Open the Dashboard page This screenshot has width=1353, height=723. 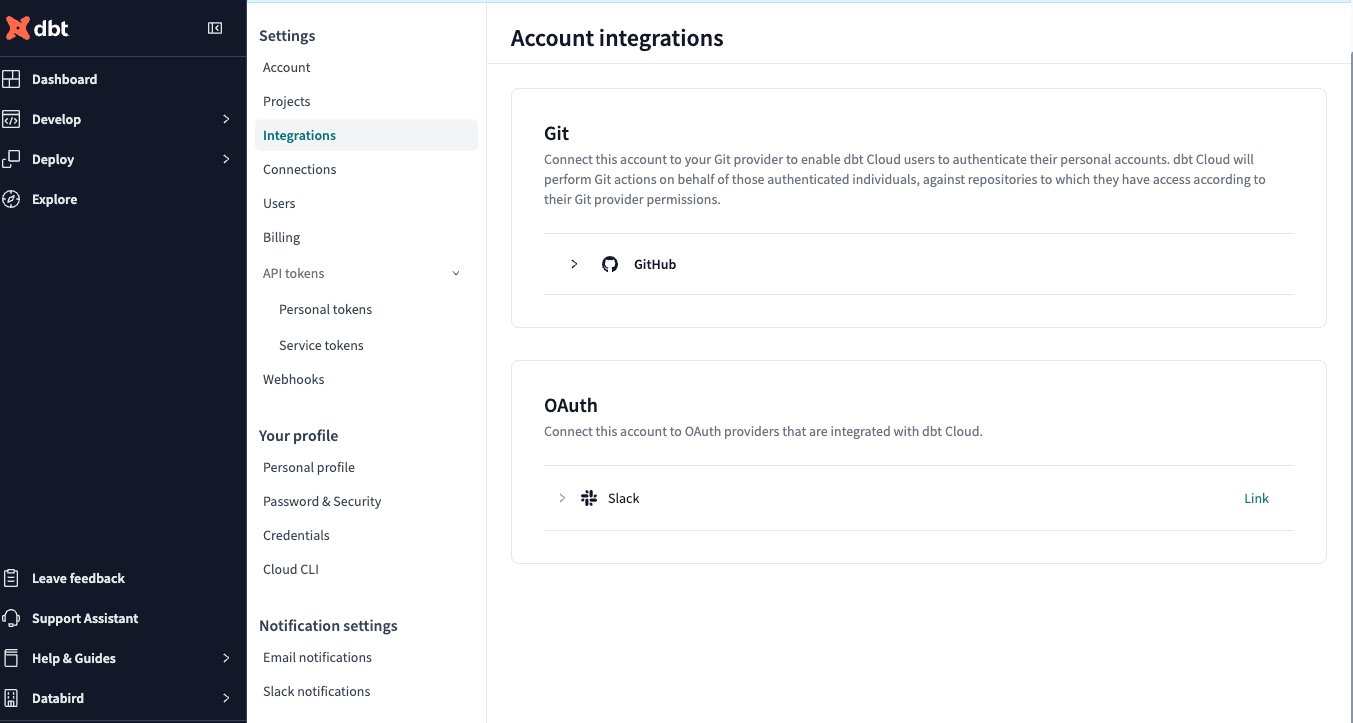tap(65, 79)
